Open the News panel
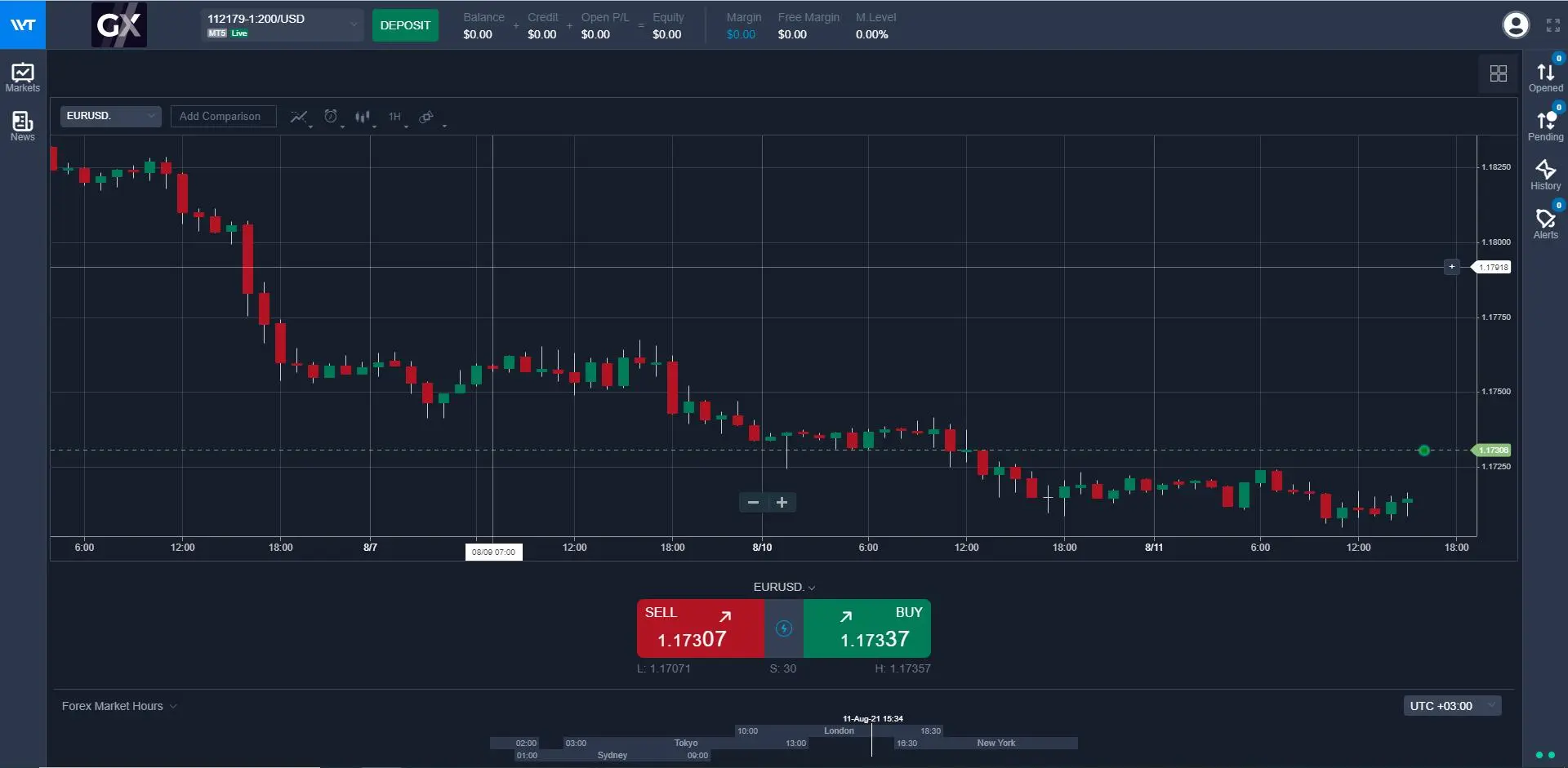 [23, 127]
